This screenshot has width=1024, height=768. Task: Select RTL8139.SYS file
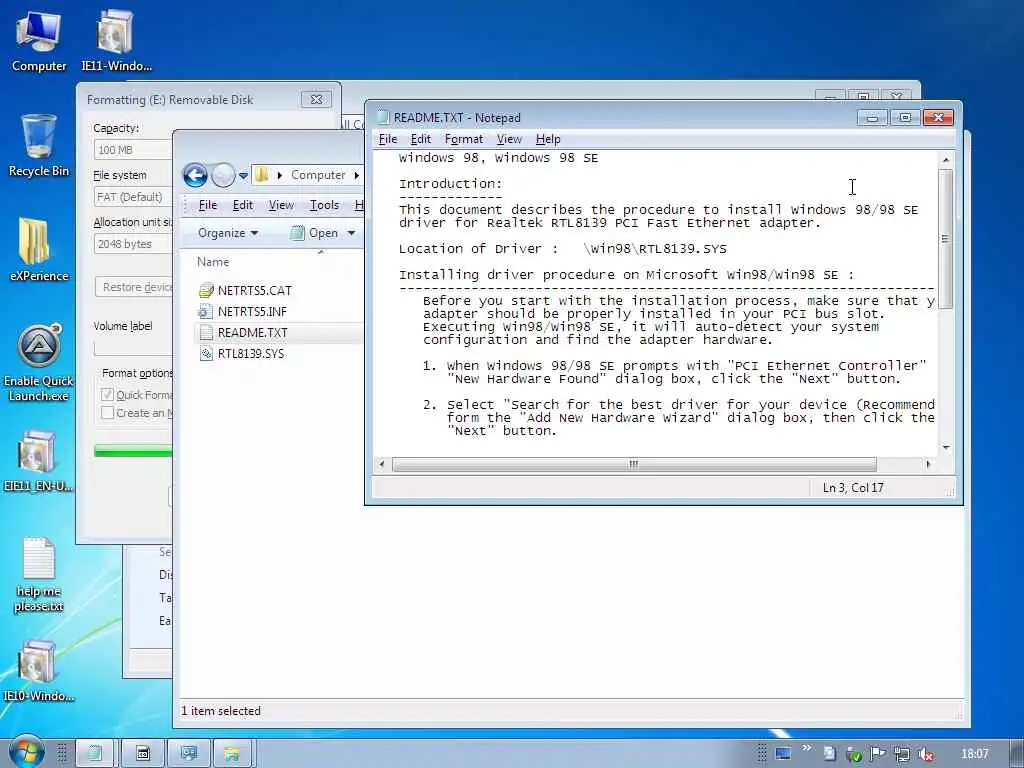tap(251, 353)
